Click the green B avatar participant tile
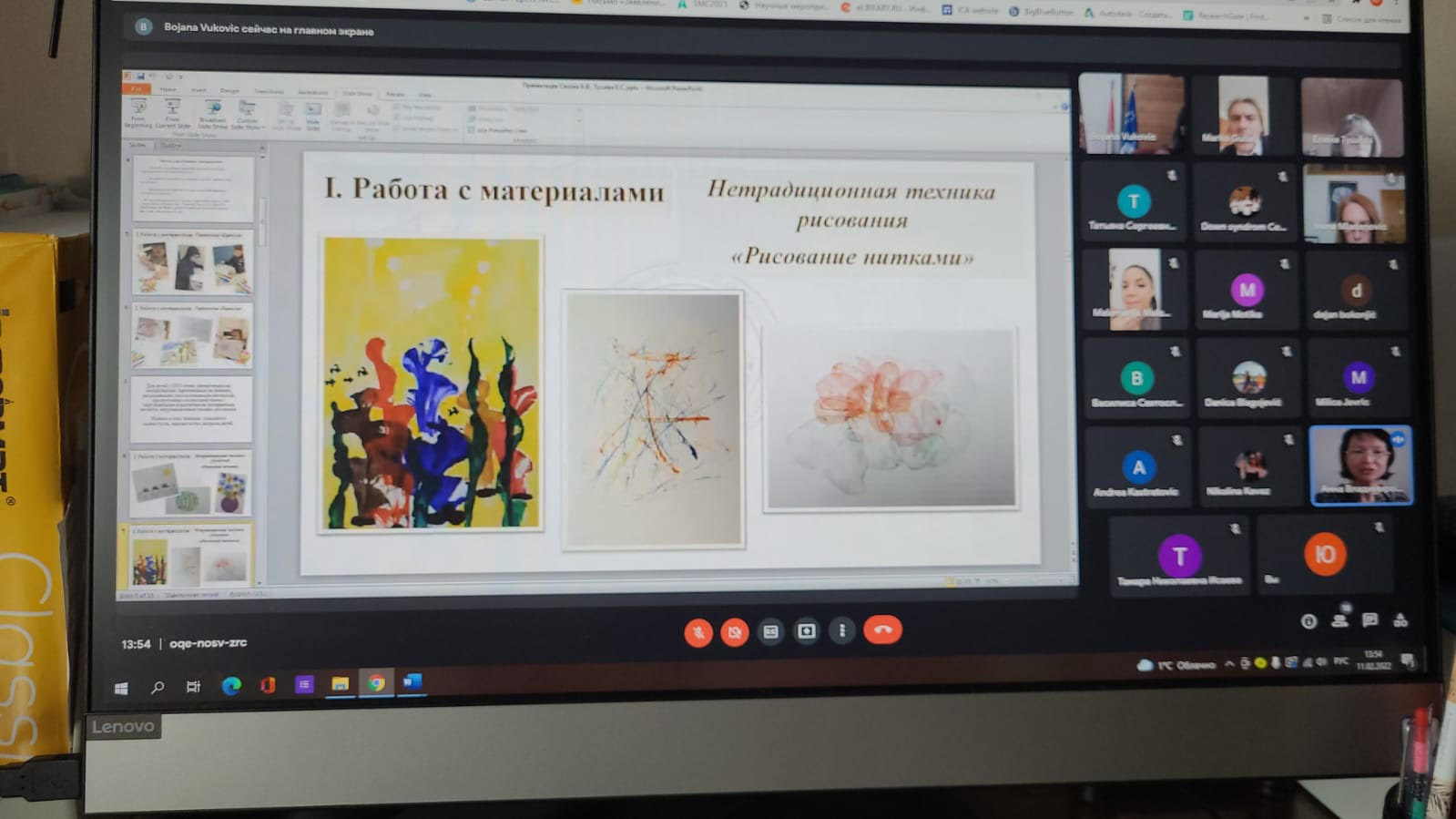This screenshot has height=819, width=1456. click(1136, 379)
